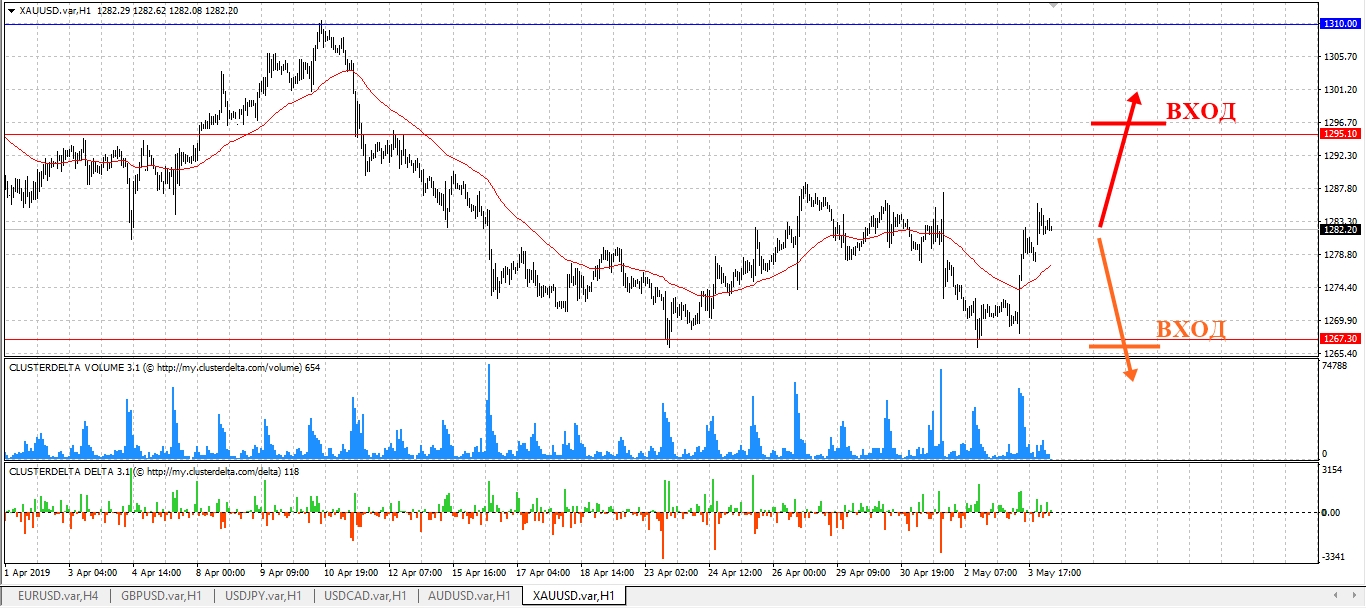Open the chart menu triangle beside XAUUSD.var,H1 title

[x=11, y=10]
